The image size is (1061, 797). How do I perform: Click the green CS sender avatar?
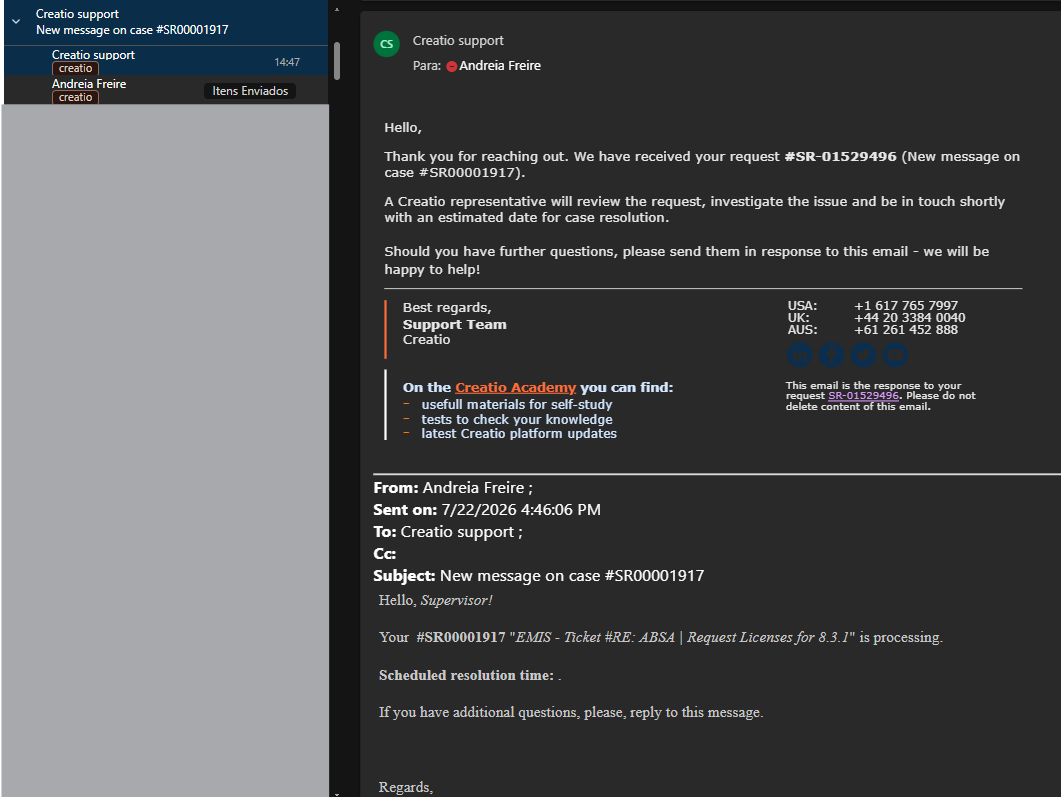(x=386, y=44)
